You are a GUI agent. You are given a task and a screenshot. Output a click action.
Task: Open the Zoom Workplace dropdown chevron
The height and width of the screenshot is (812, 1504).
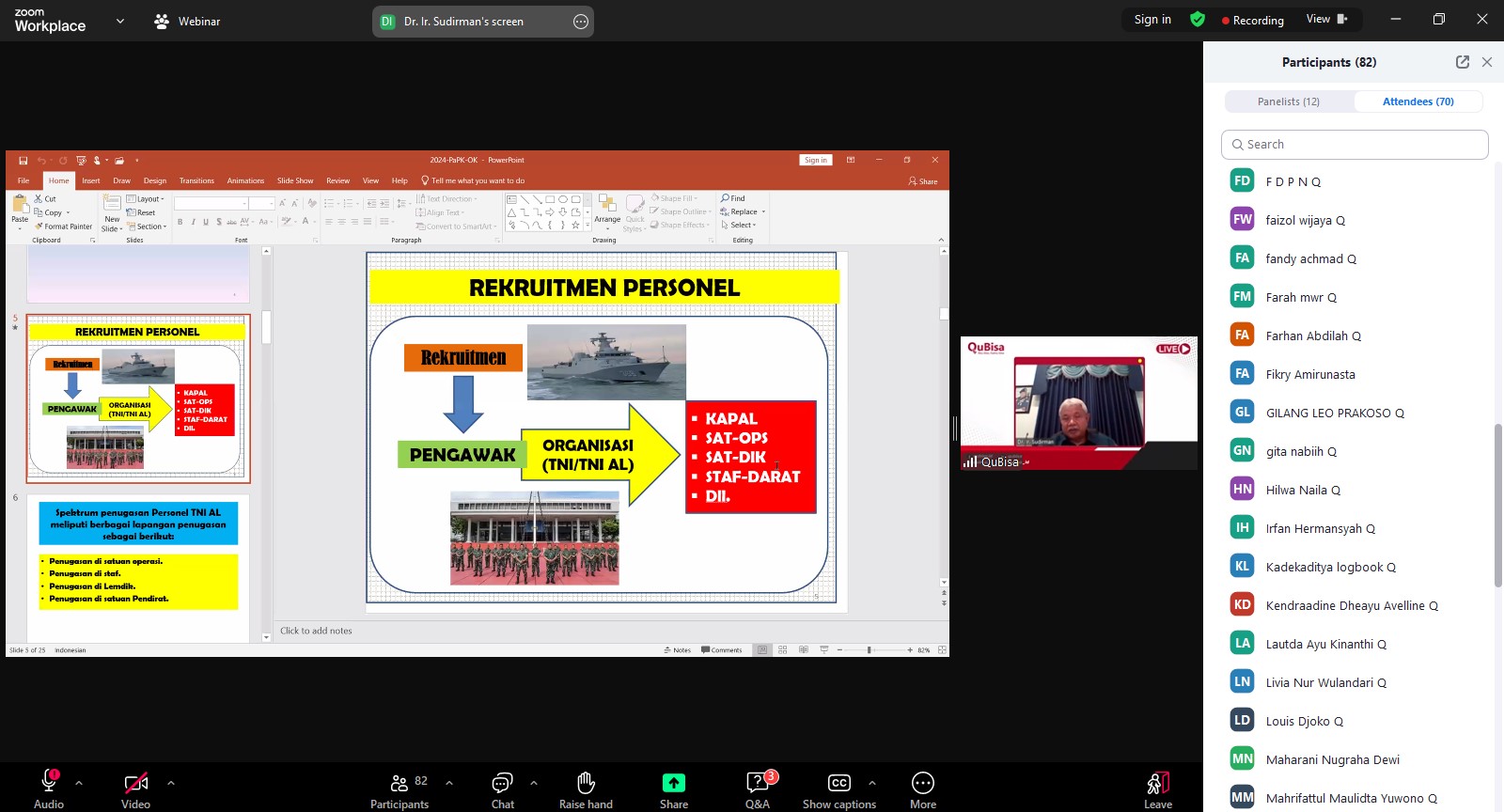click(119, 21)
